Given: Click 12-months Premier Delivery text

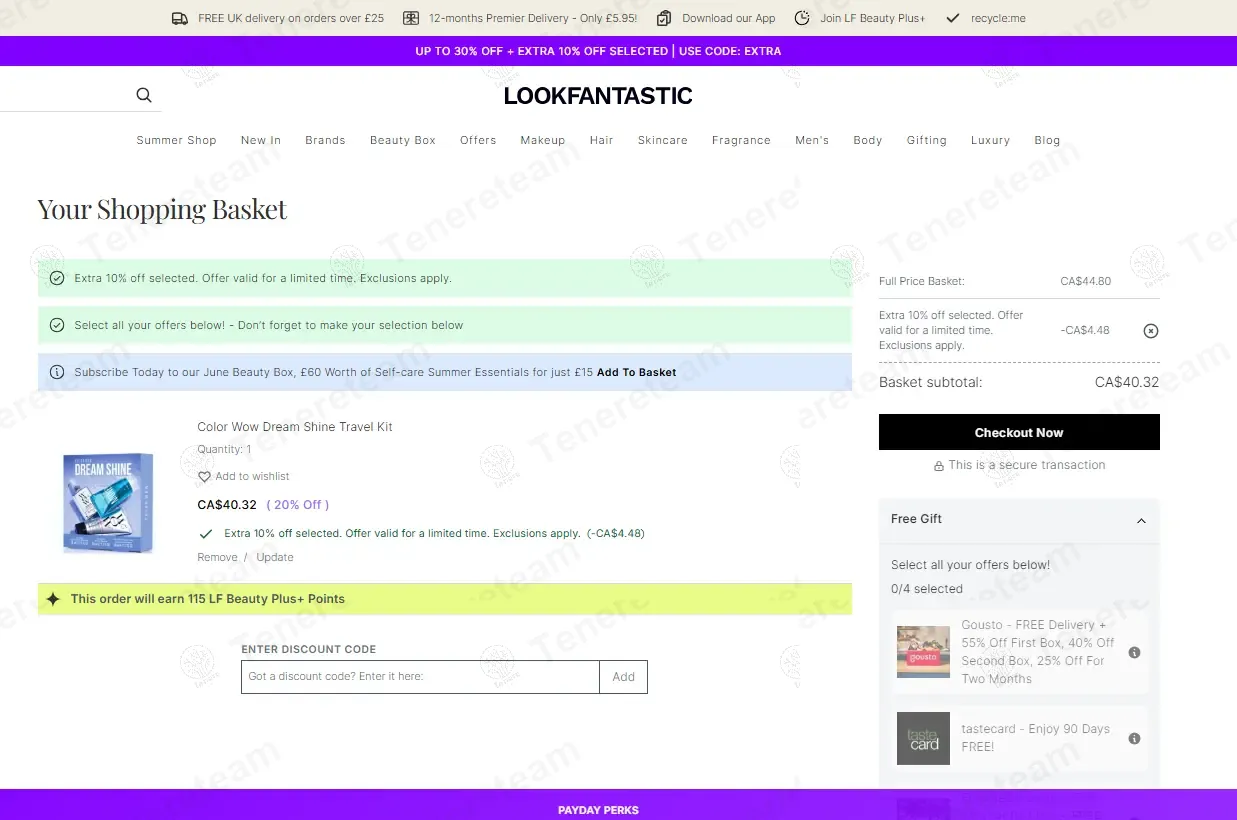Looking at the screenshot, I should click(533, 18).
